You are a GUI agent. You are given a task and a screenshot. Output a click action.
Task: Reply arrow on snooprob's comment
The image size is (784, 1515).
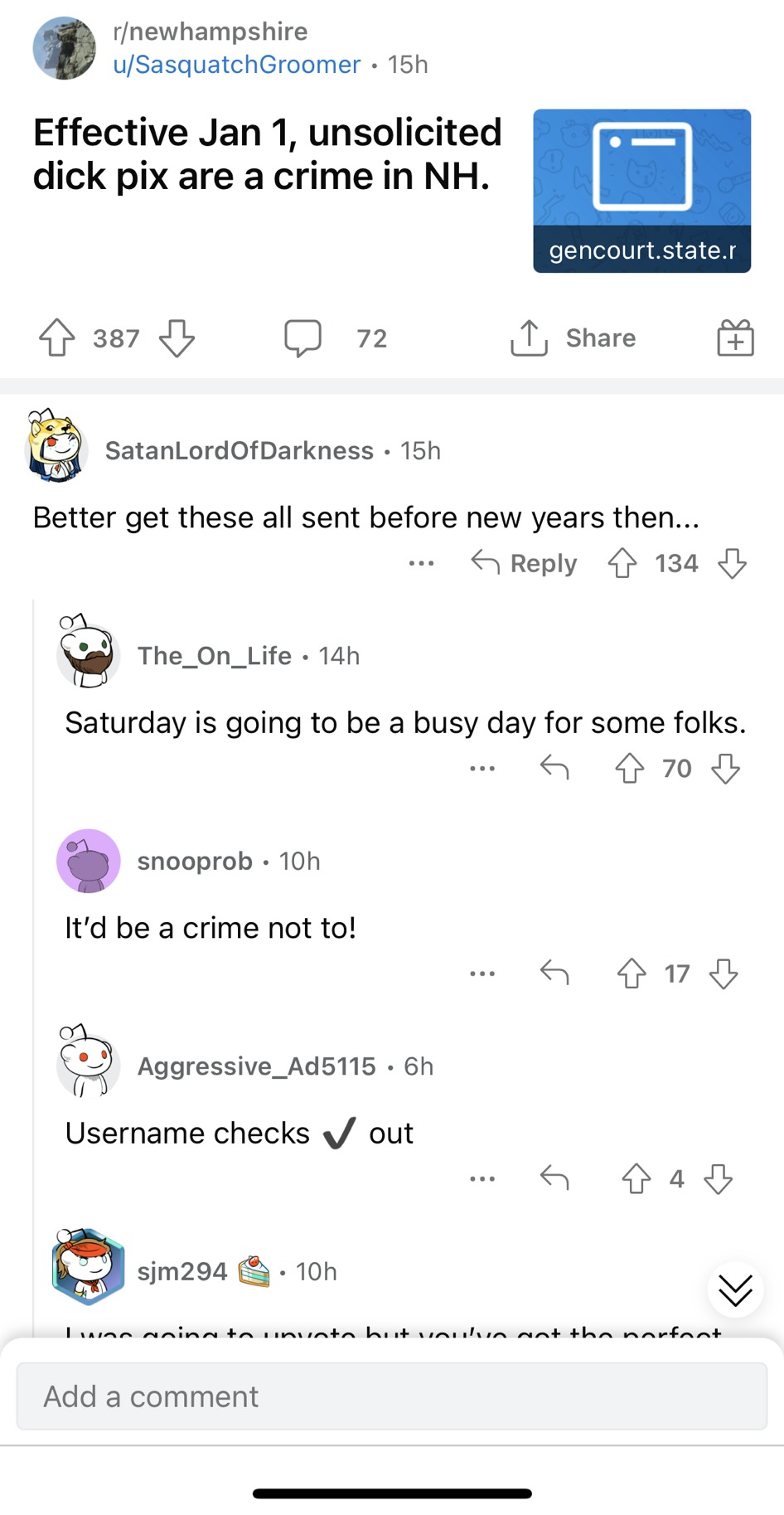(554, 973)
